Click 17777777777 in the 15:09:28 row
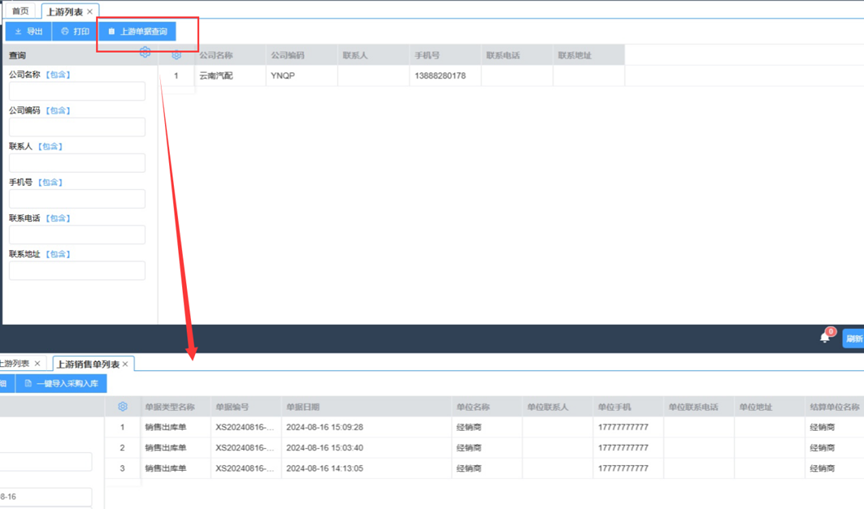 click(x=628, y=427)
